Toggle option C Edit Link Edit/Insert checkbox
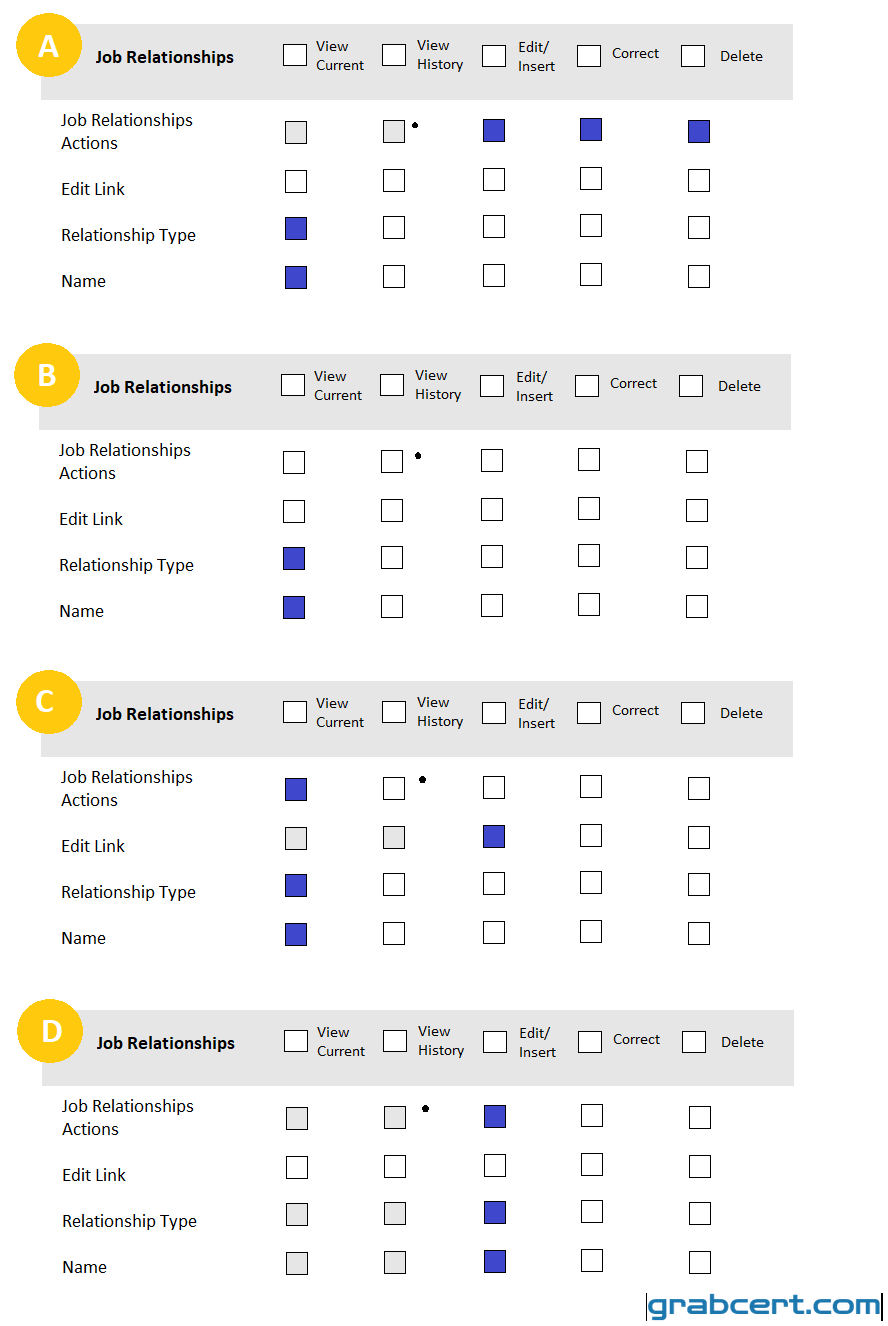888x1326 pixels. (x=494, y=837)
